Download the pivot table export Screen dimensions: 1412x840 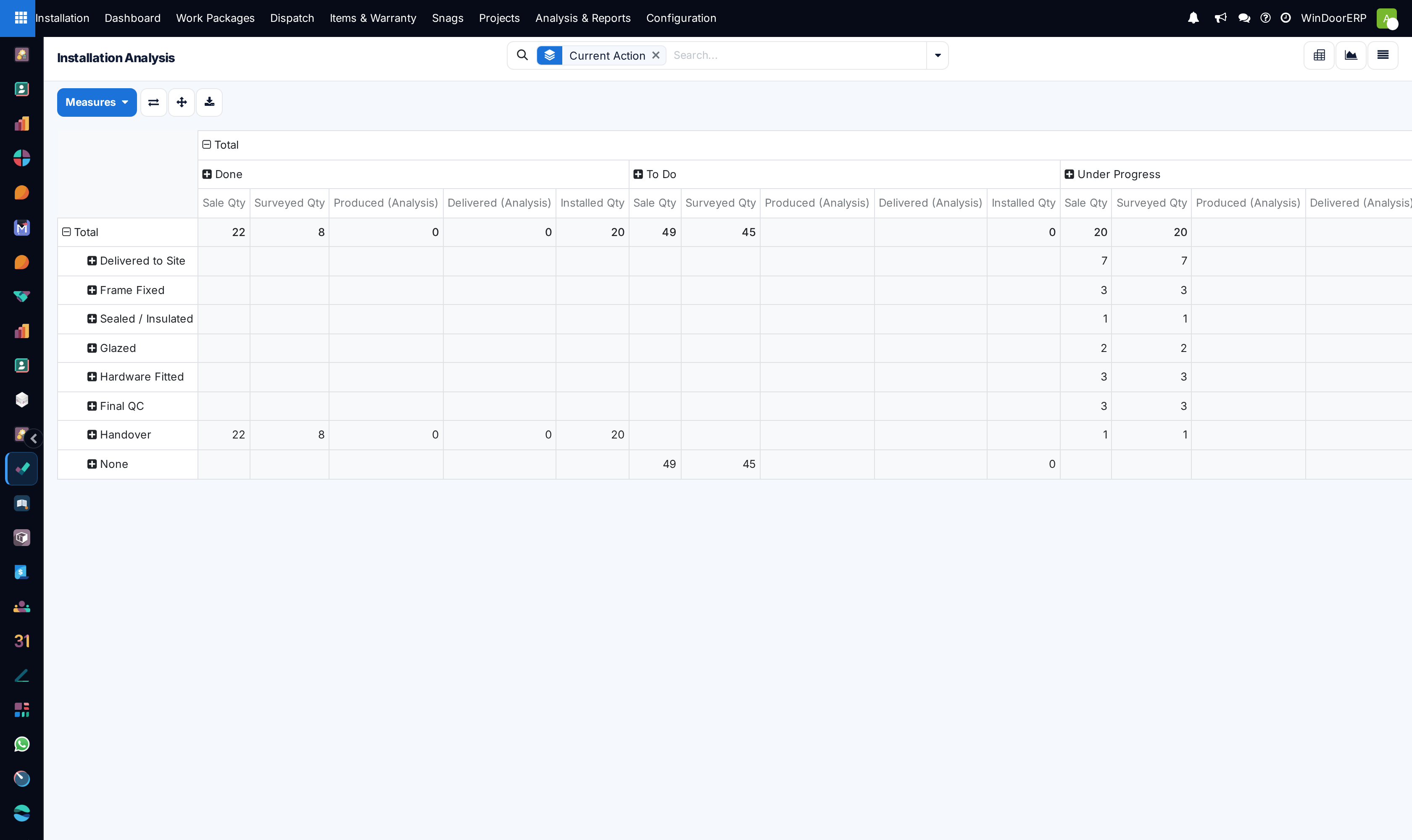[210, 102]
